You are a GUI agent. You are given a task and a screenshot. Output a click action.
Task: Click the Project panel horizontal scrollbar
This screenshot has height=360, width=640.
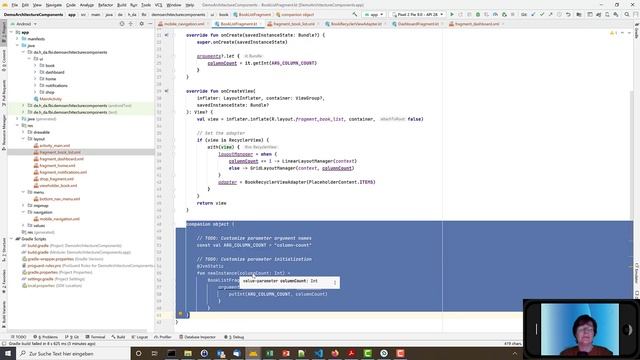[78, 331]
